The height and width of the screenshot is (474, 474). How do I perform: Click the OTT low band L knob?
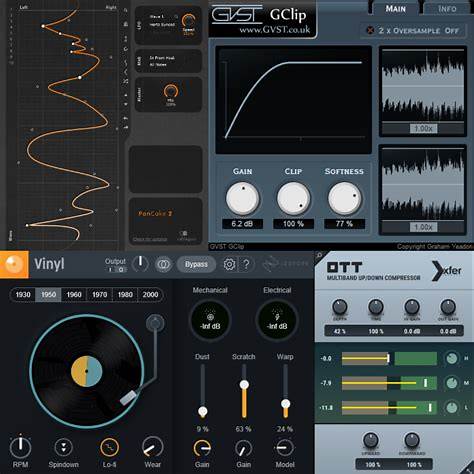[x=451, y=407]
